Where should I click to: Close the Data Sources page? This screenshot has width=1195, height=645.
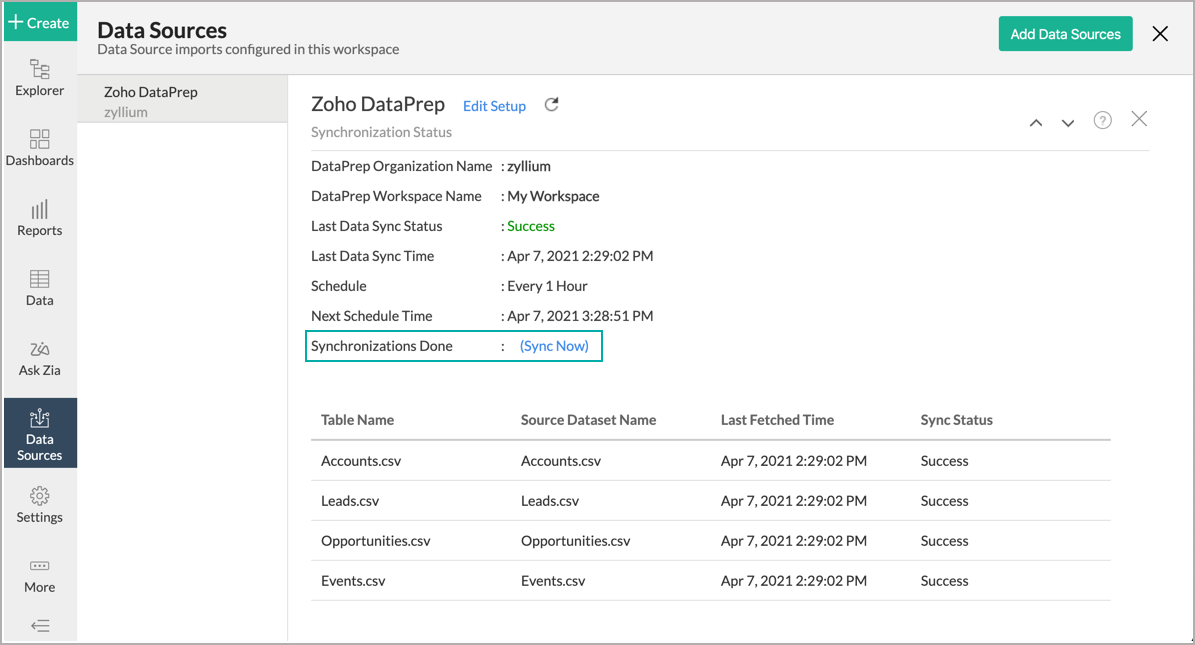pos(1160,34)
